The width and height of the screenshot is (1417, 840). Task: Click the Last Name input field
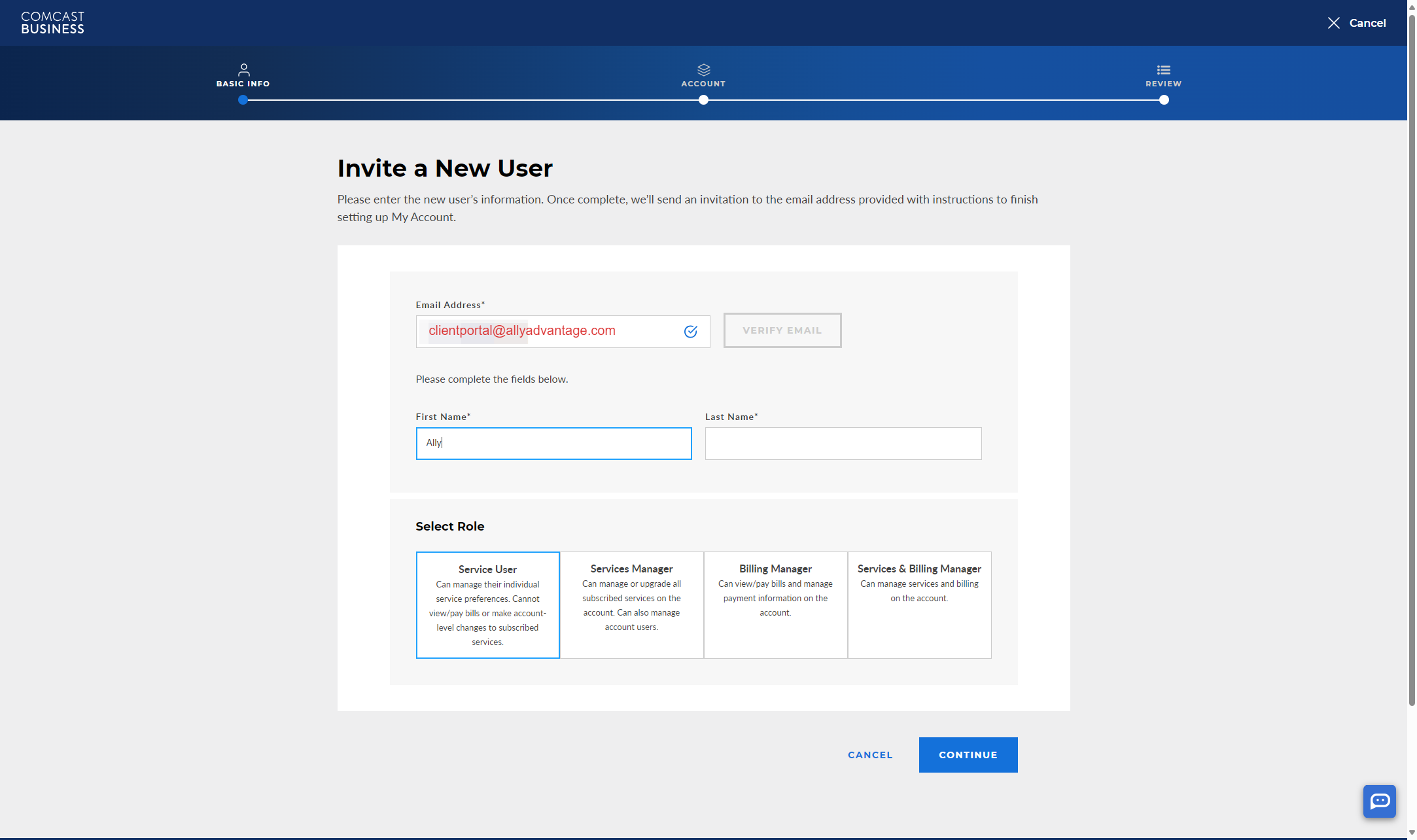(x=843, y=444)
